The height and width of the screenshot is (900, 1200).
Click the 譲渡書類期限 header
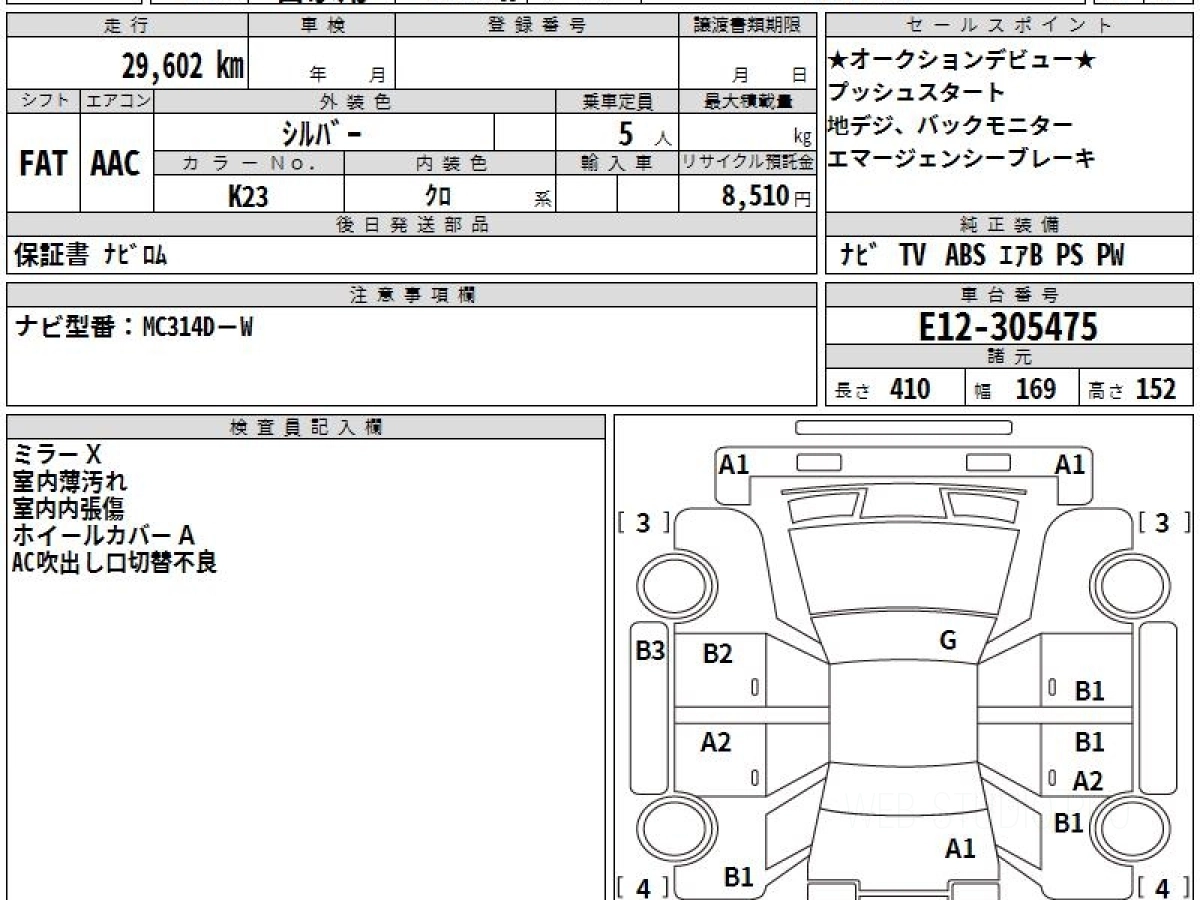[x=747, y=26]
